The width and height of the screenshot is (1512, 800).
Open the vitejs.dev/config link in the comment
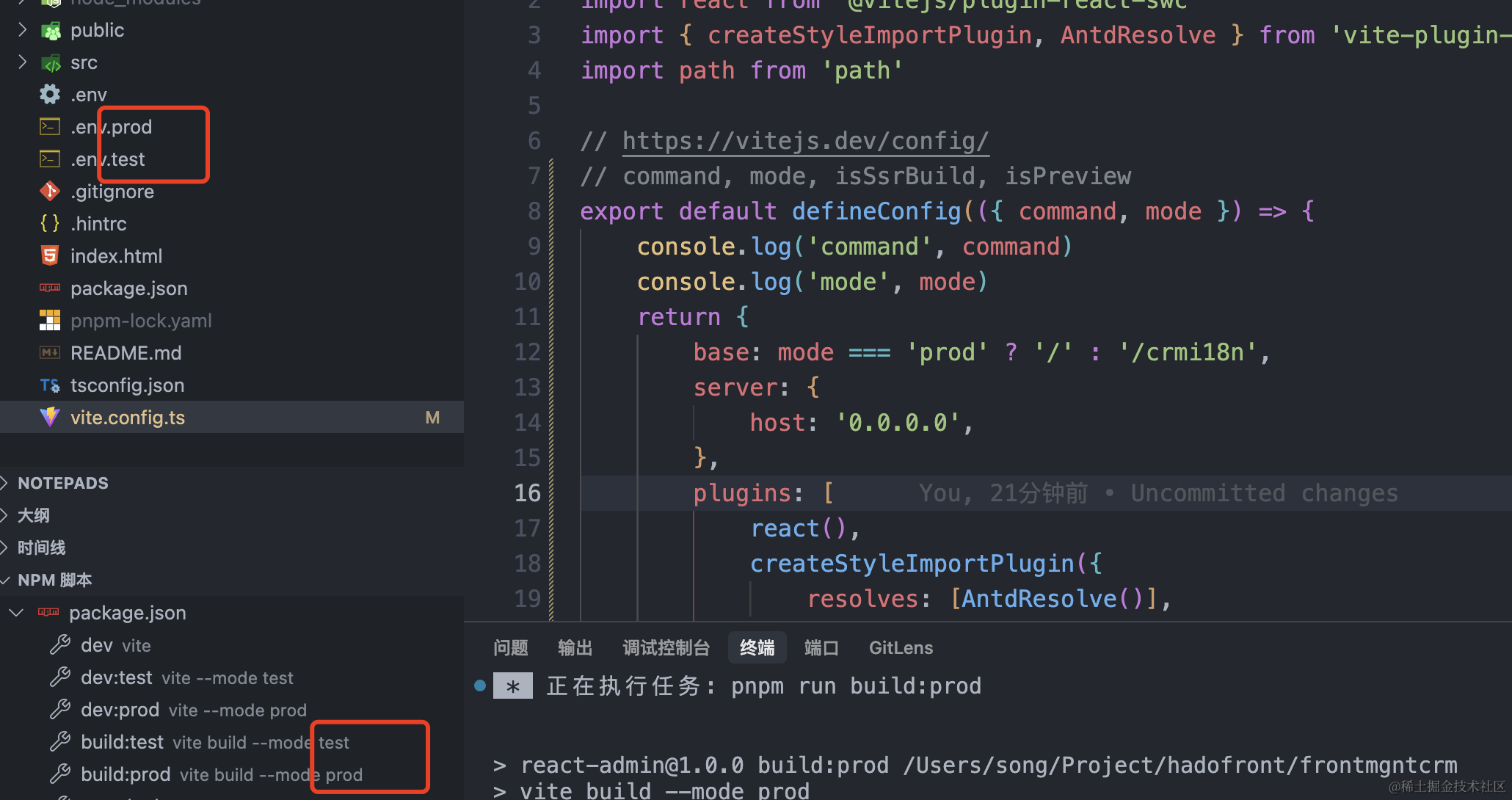[x=805, y=141]
